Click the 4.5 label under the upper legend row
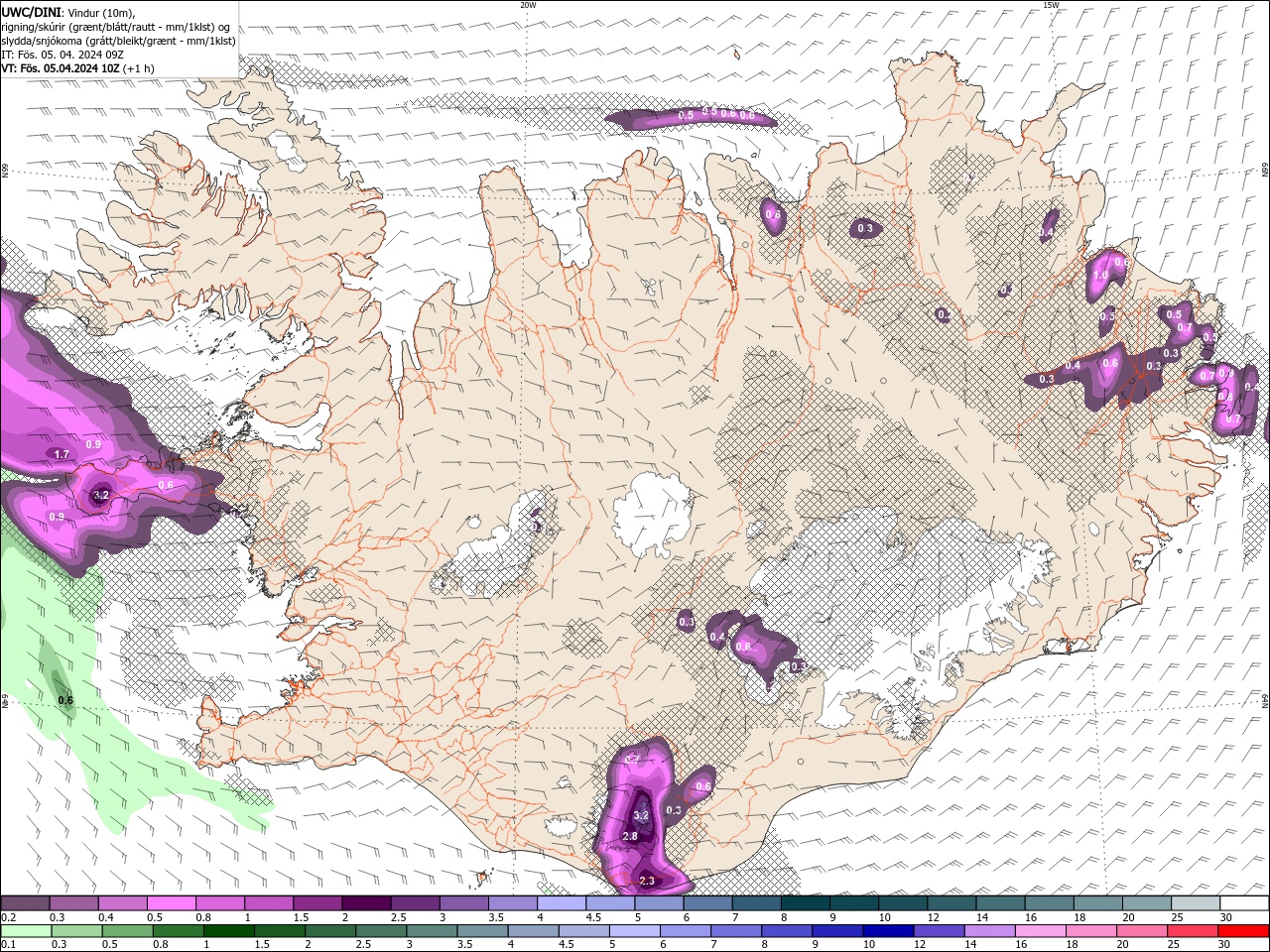 coord(593,917)
